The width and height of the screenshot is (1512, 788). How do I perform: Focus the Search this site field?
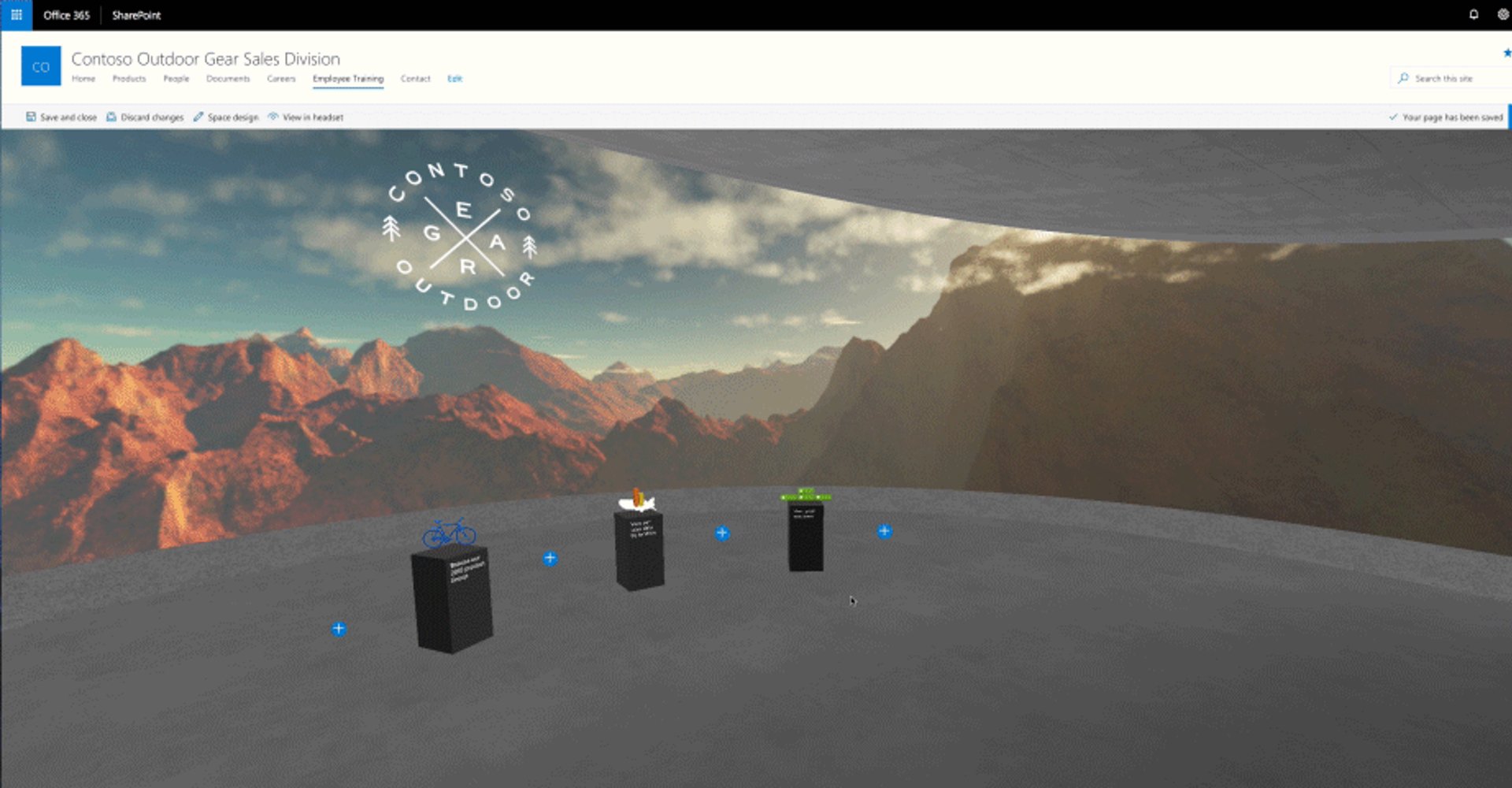[x=1449, y=79]
